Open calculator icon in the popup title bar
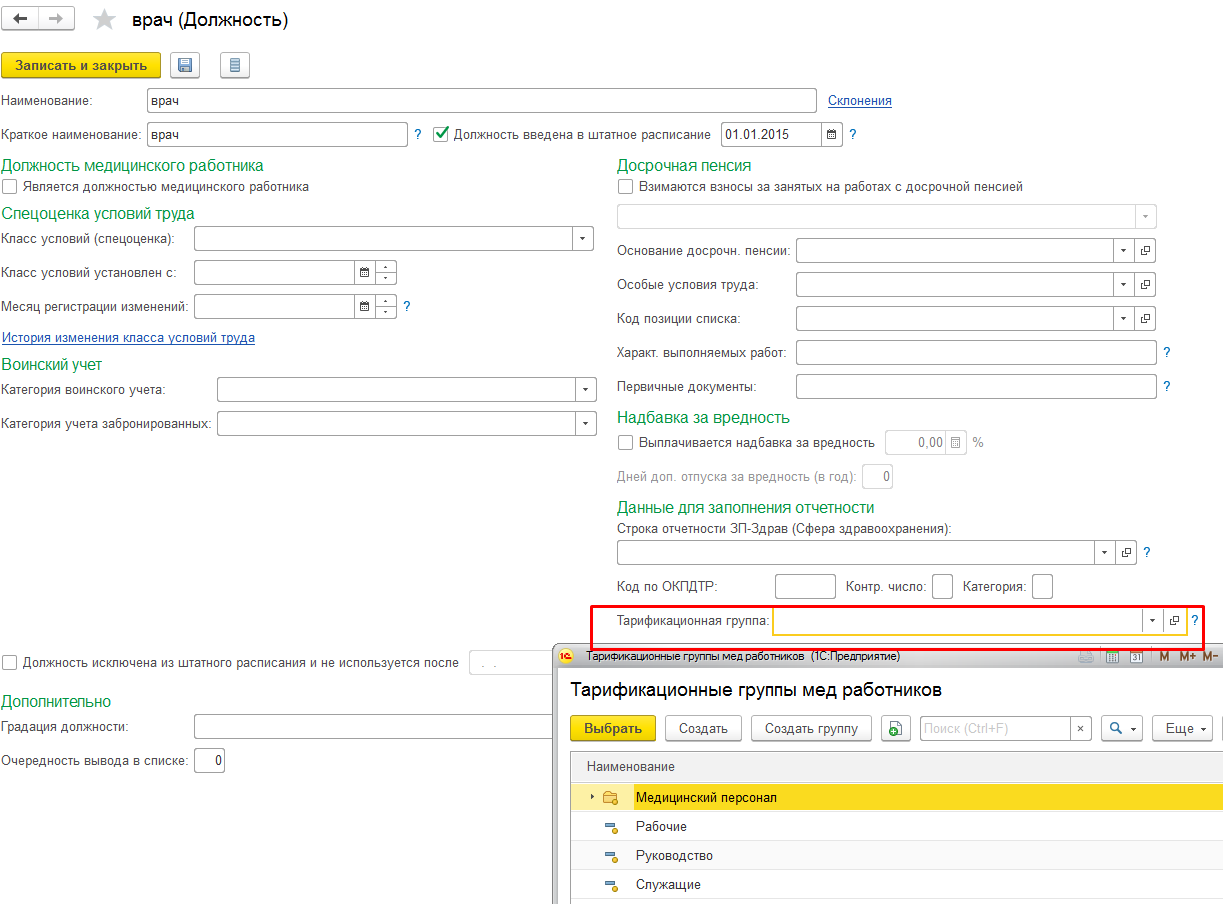The height and width of the screenshot is (904, 1223). tap(1112, 657)
